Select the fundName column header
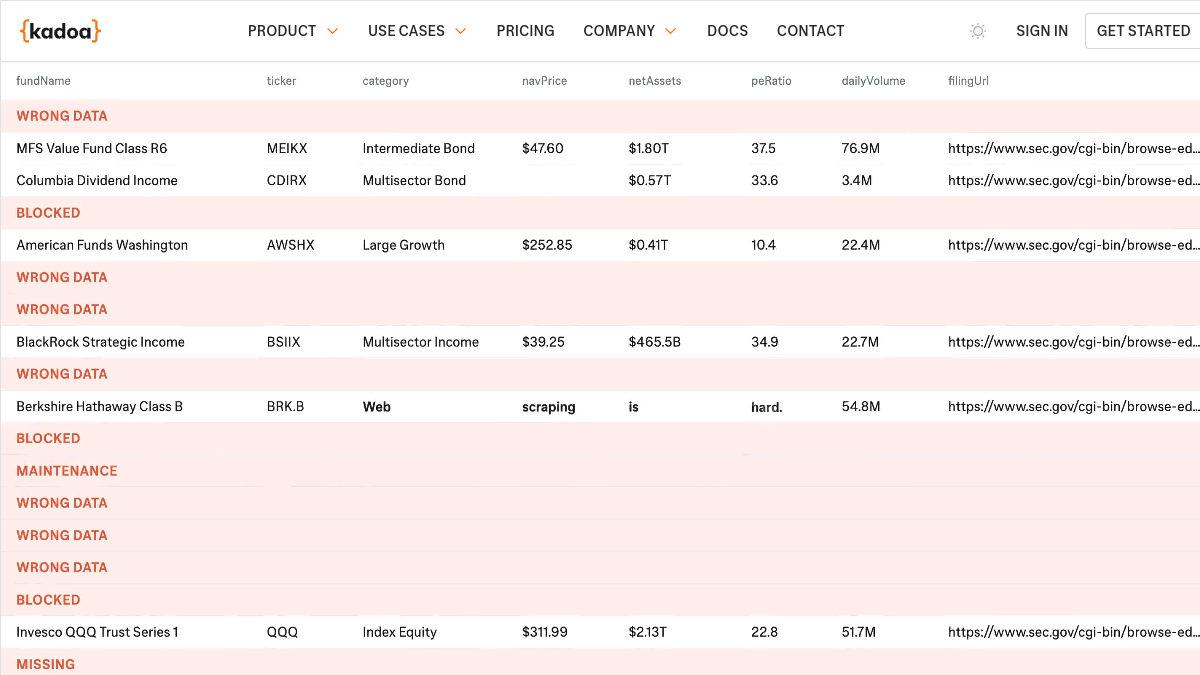Image resolution: width=1200 pixels, height=675 pixels. tap(43, 81)
